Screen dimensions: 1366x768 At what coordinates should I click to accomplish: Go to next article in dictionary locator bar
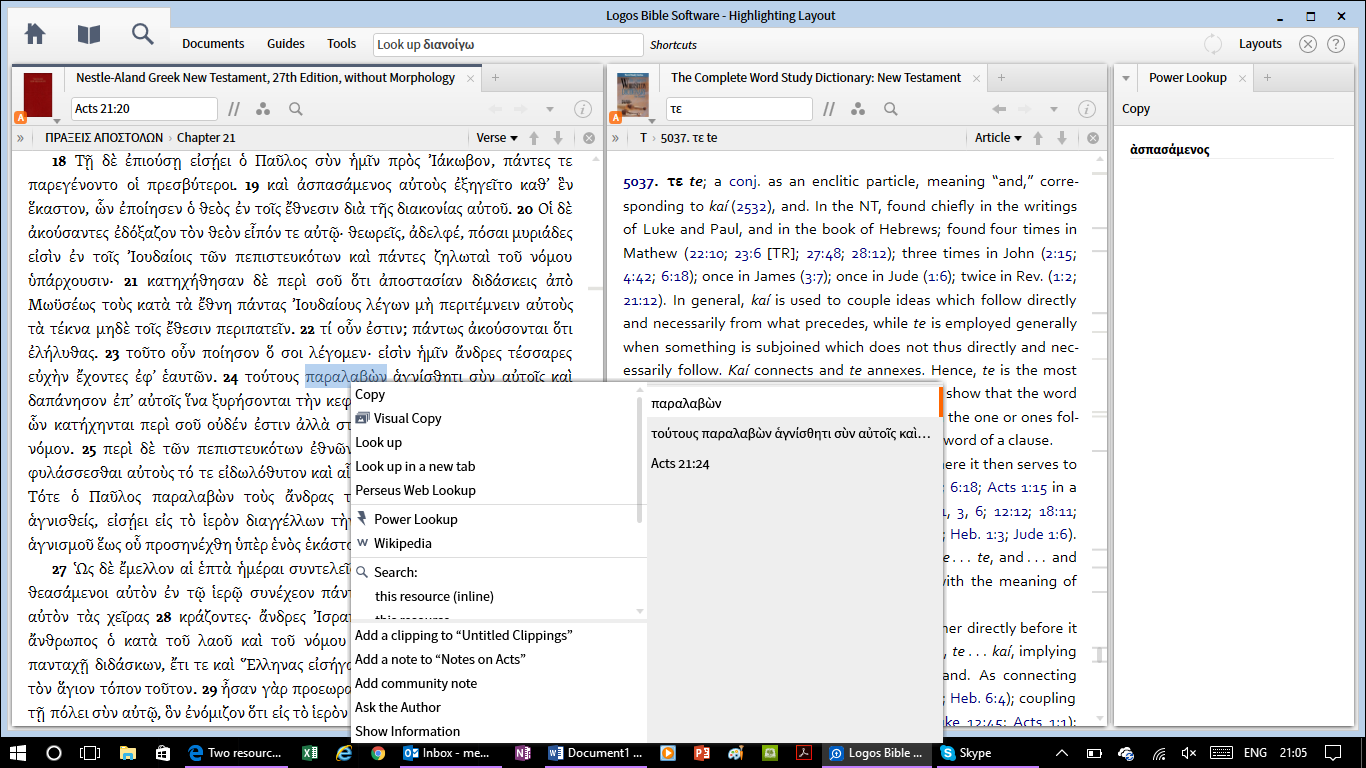(1062, 138)
